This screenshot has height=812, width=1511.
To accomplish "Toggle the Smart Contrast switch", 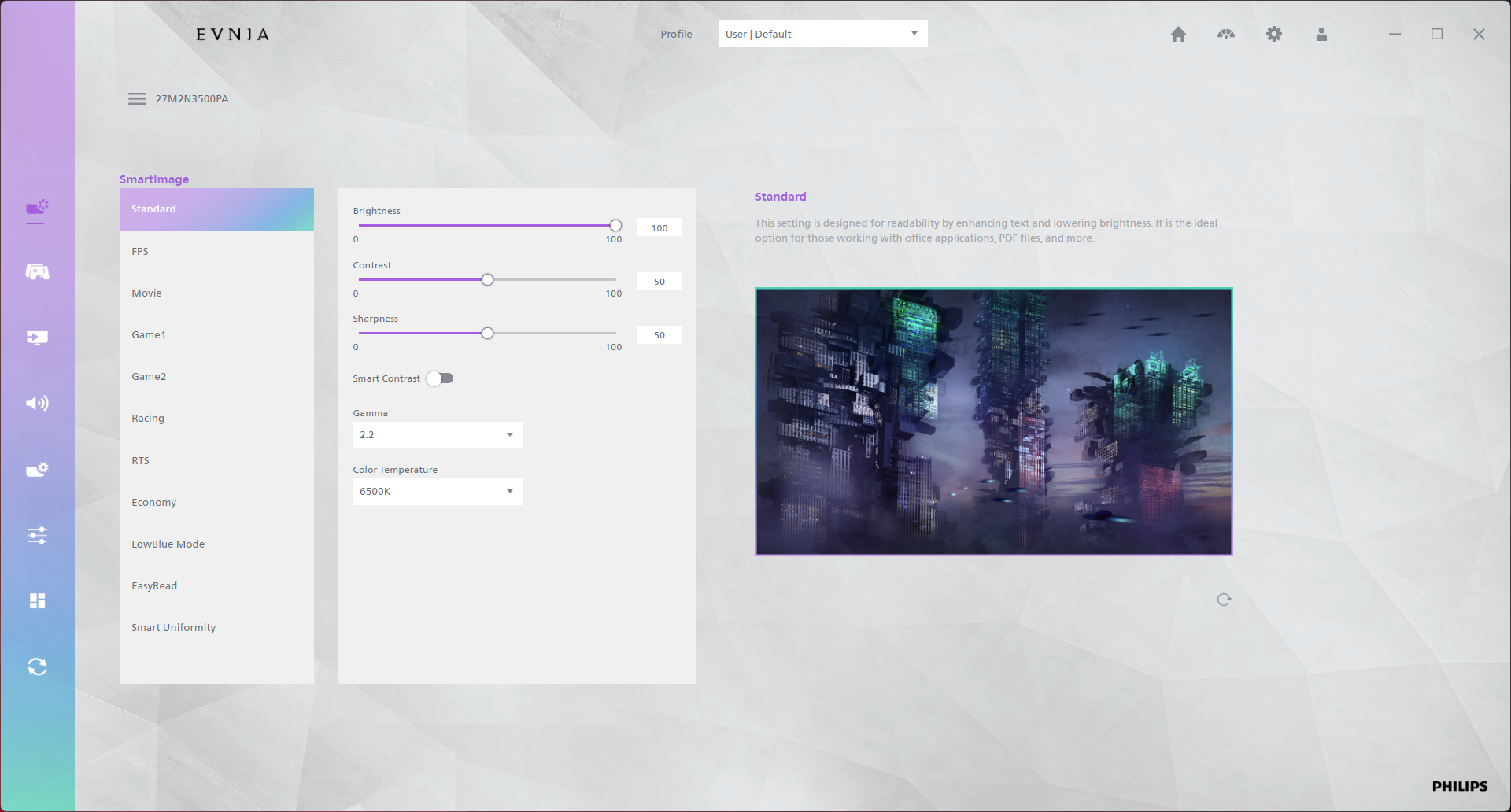I will coord(440,378).
